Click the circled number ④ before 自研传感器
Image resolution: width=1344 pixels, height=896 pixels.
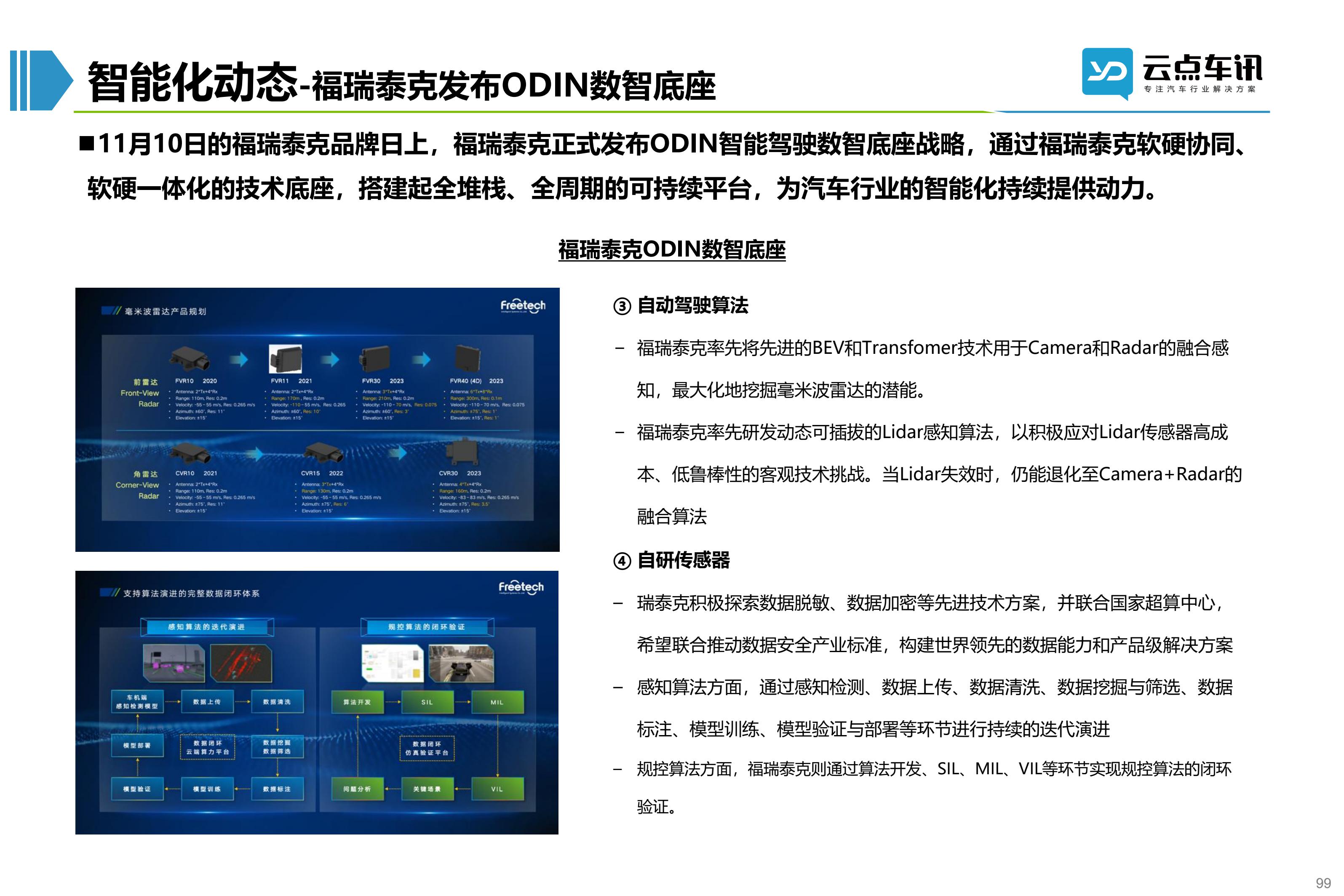click(621, 562)
